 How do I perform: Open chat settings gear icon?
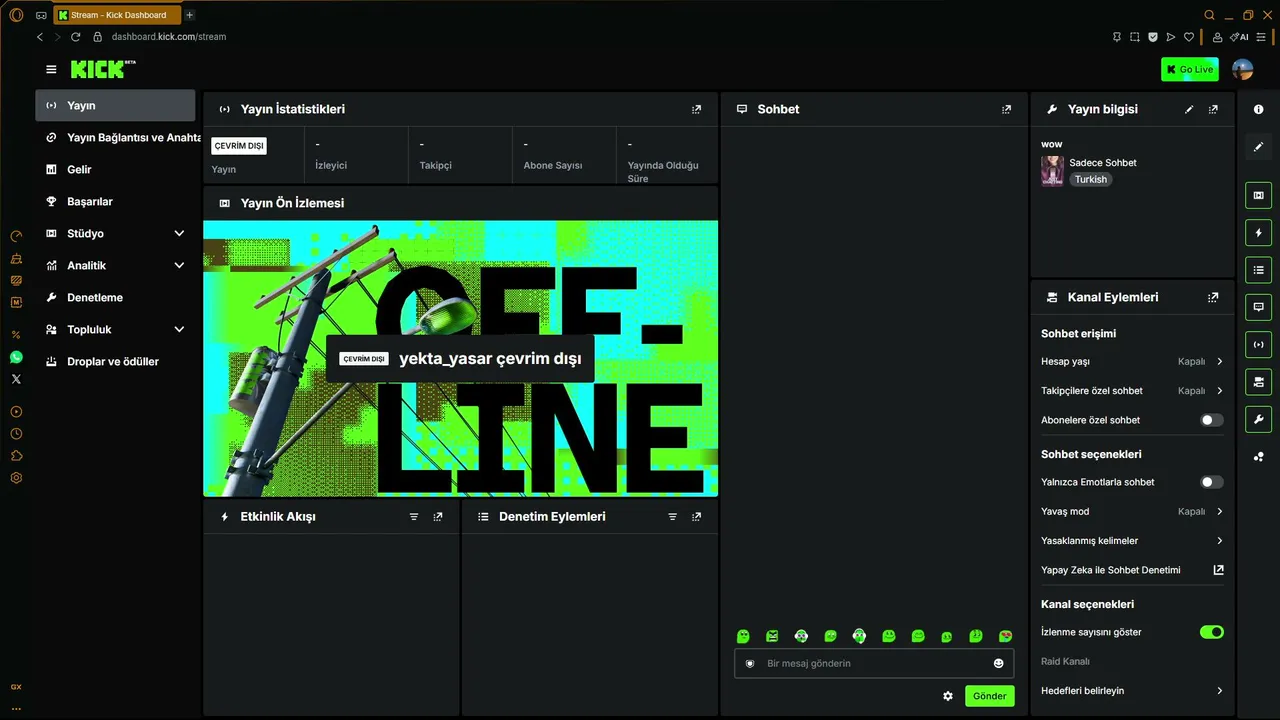pyautogui.click(x=948, y=696)
